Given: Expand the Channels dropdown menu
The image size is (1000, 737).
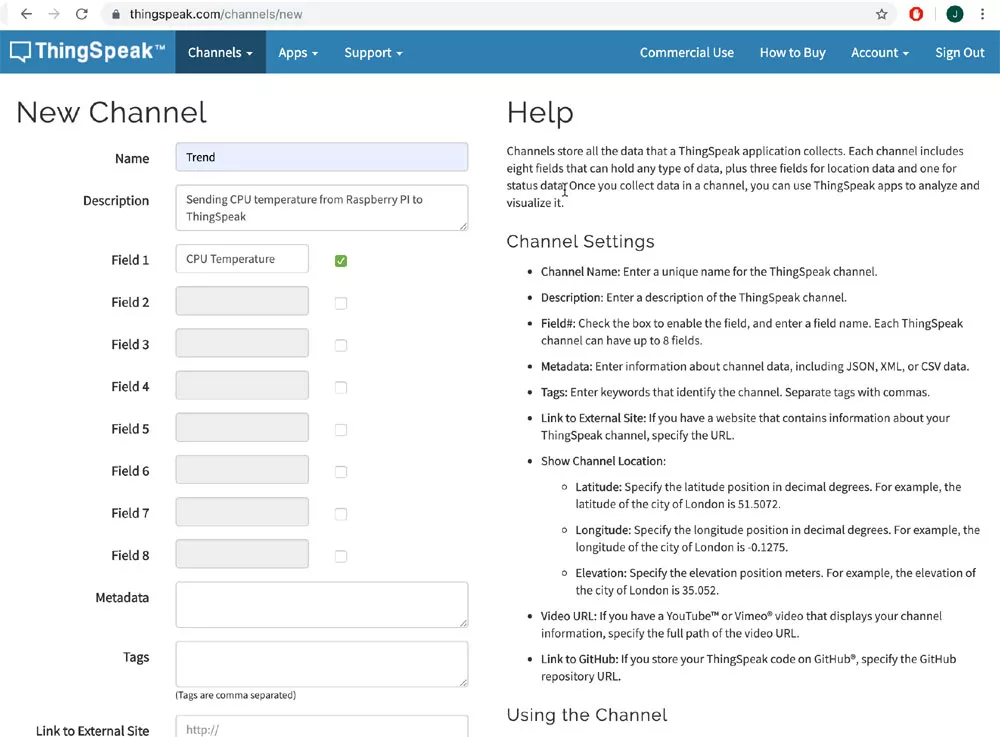Looking at the screenshot, I should click(220, 53).
